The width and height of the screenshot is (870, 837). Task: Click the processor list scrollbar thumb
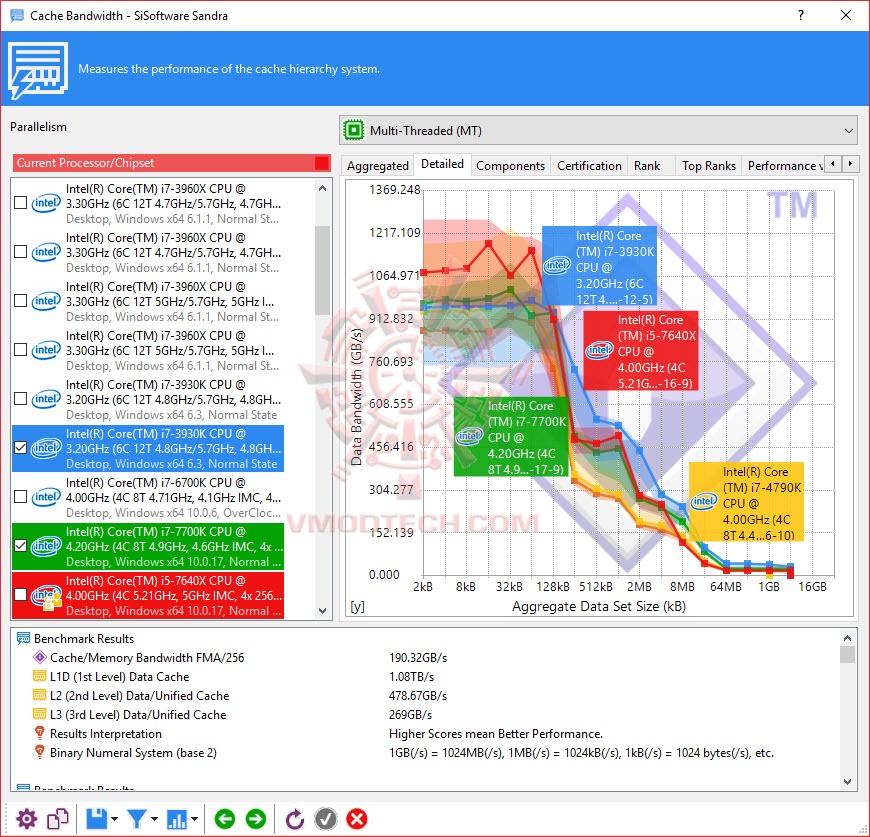click(323, 270)
